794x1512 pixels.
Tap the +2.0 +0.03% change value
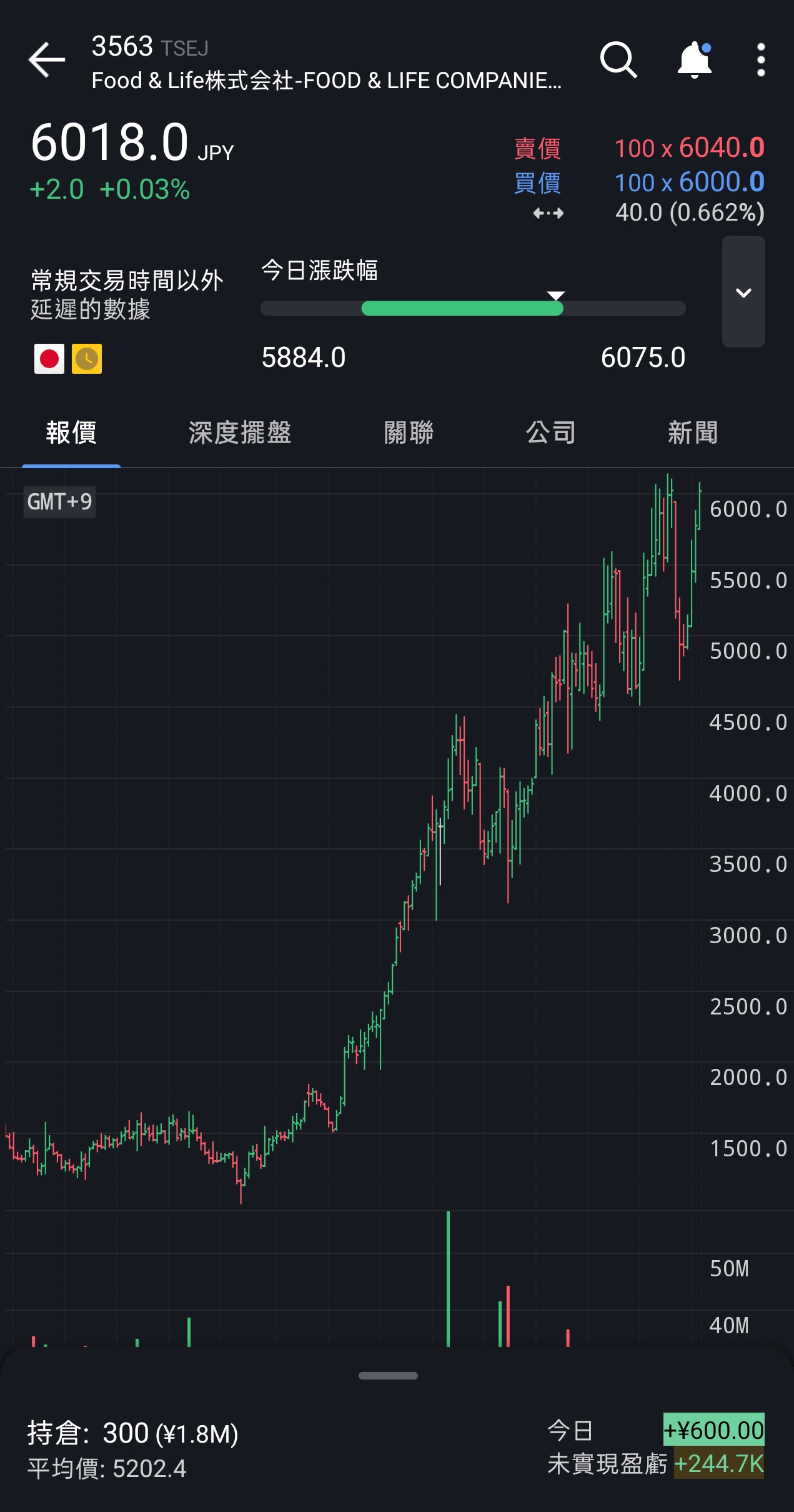point(110,189)
